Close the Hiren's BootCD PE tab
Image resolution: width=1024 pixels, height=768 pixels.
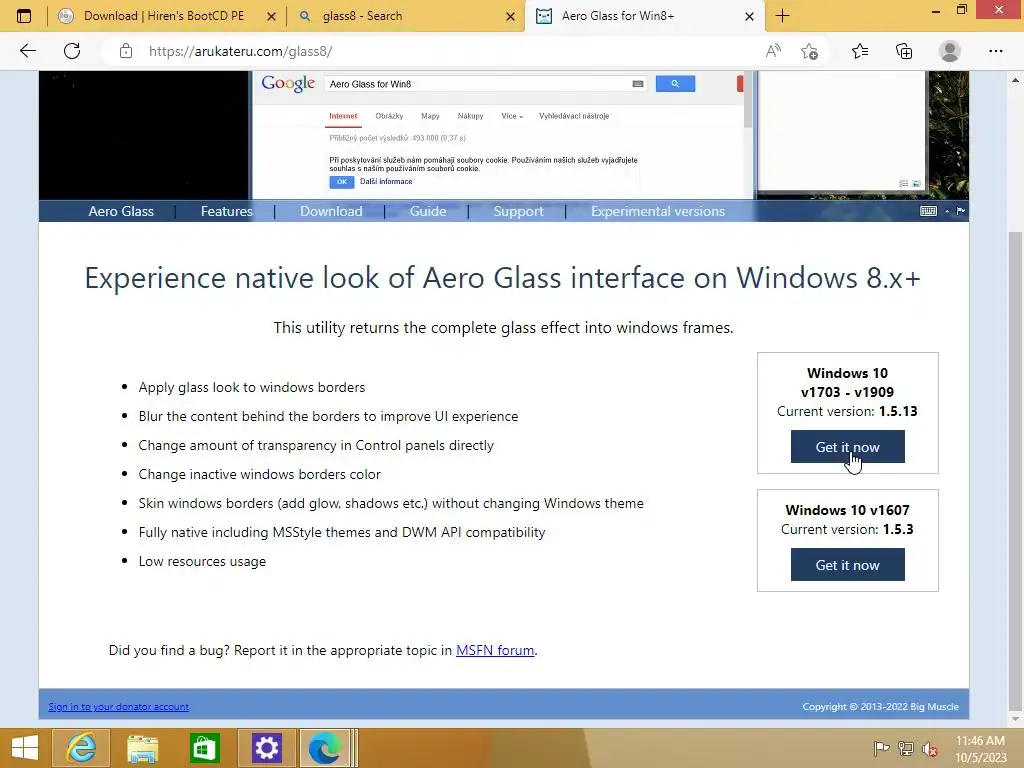coord(272,16)
